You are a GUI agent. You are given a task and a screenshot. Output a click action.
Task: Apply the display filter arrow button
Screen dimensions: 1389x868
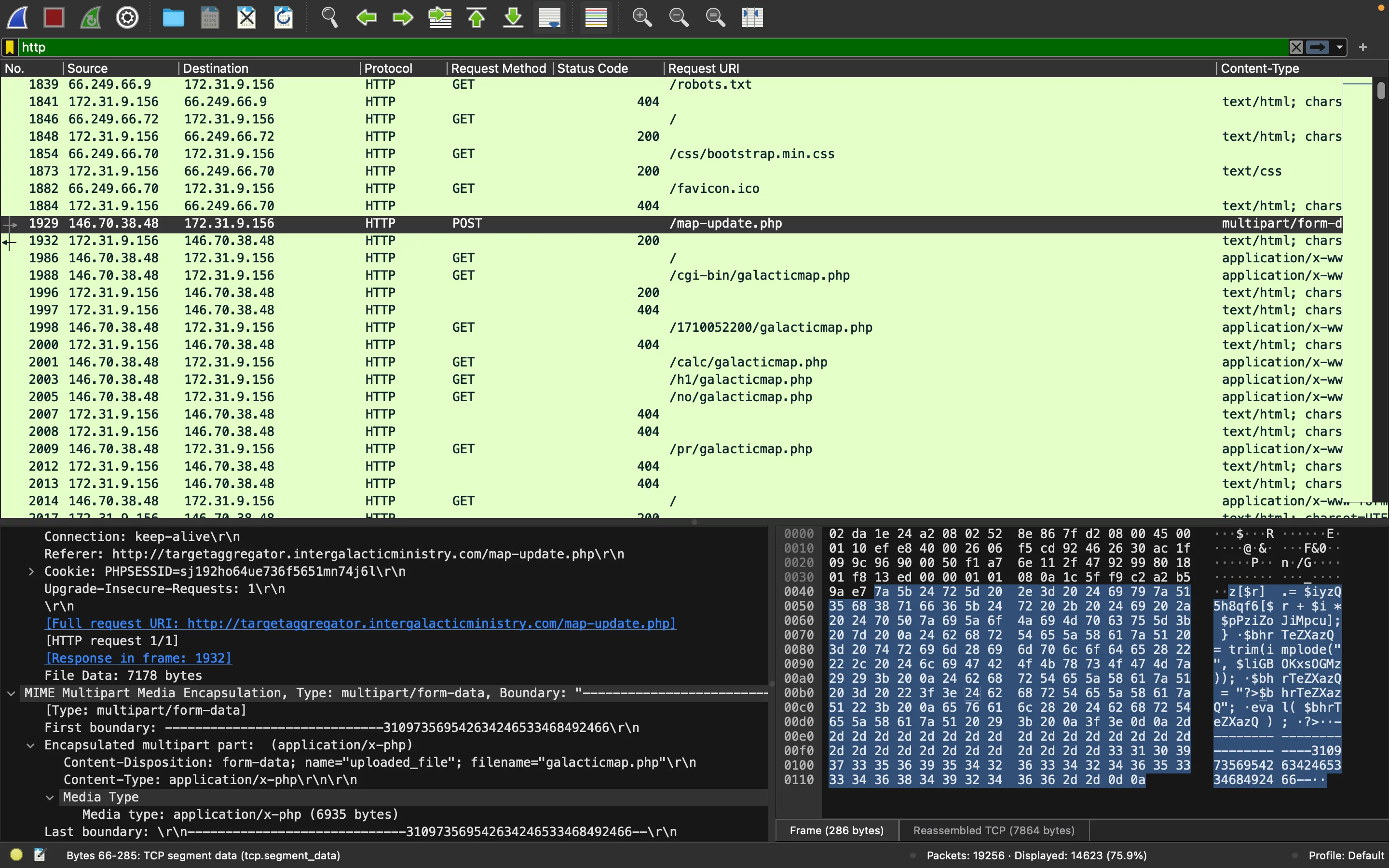1318,47
